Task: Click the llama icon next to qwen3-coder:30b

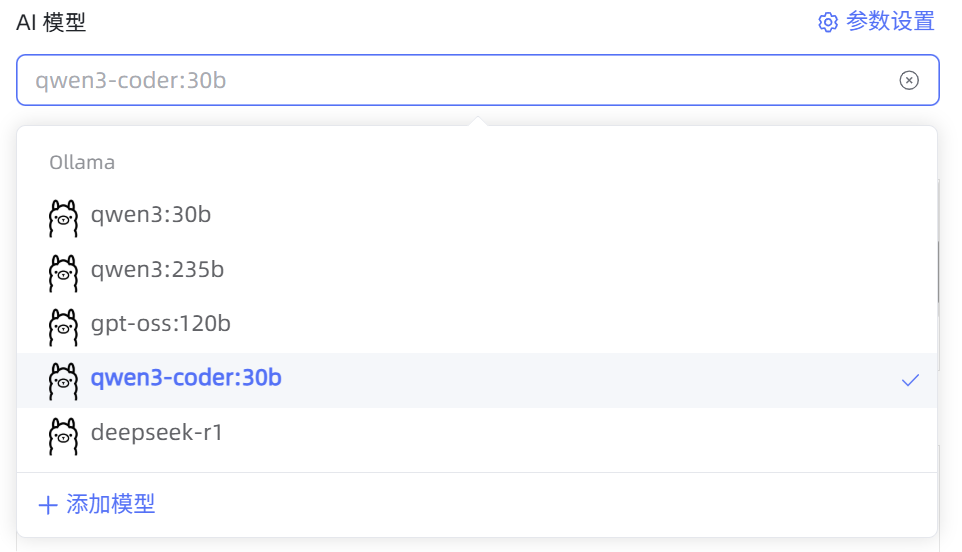Action: [x=63, y=380]
